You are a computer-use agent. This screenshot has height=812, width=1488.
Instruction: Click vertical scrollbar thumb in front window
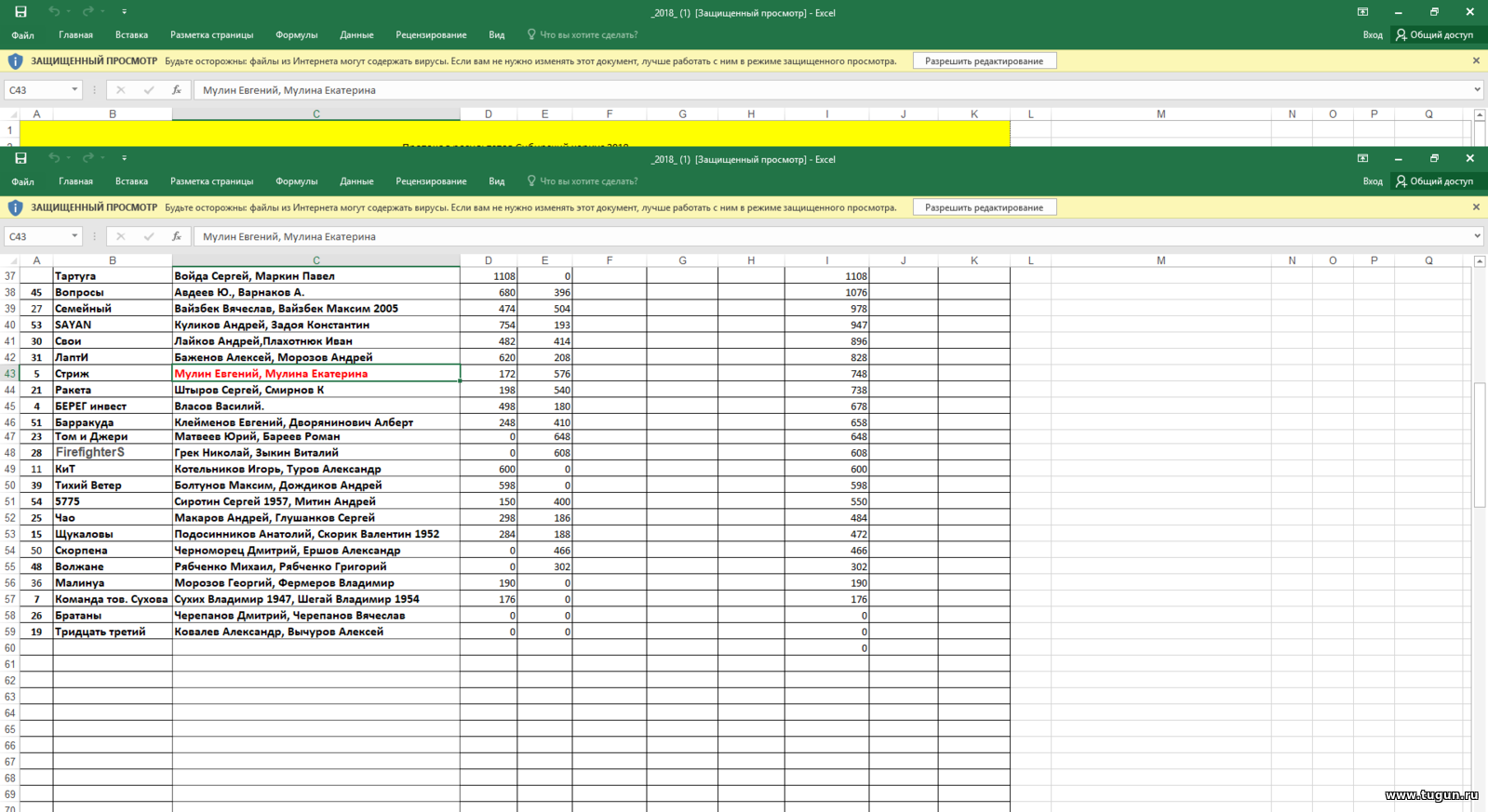(1480, 445)
